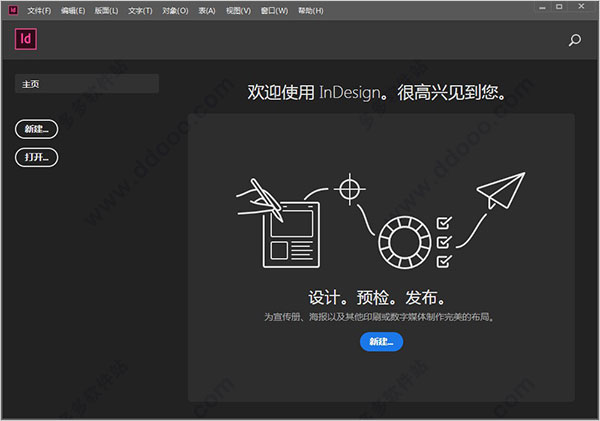Open the 文字(T) menu
Screen dimensions: 600x421
click(x=140, y=11)
